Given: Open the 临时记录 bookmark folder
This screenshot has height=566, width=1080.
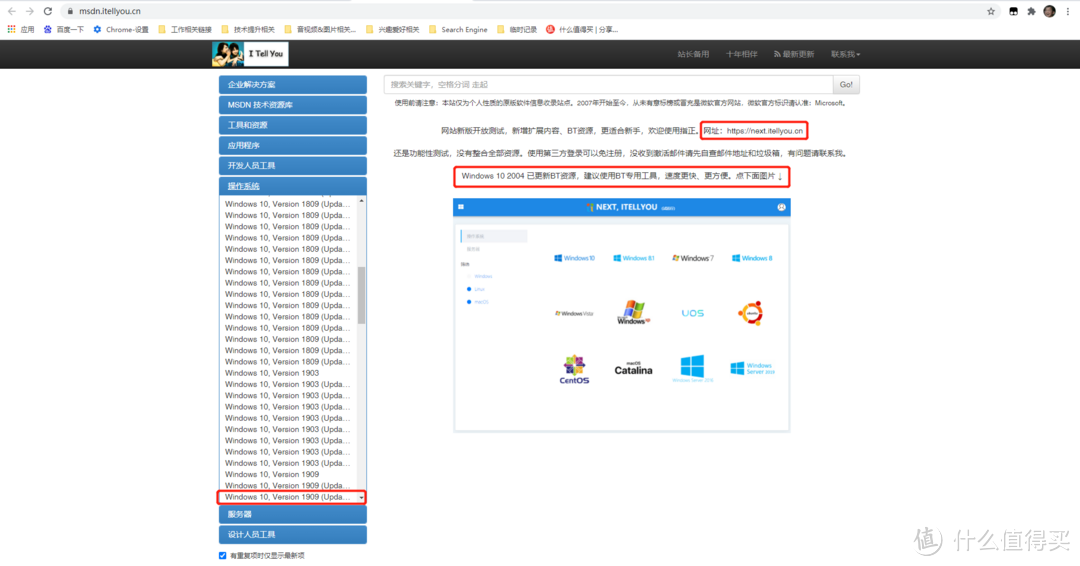Looking at the screenshot, I should click(x=517, y=30).
